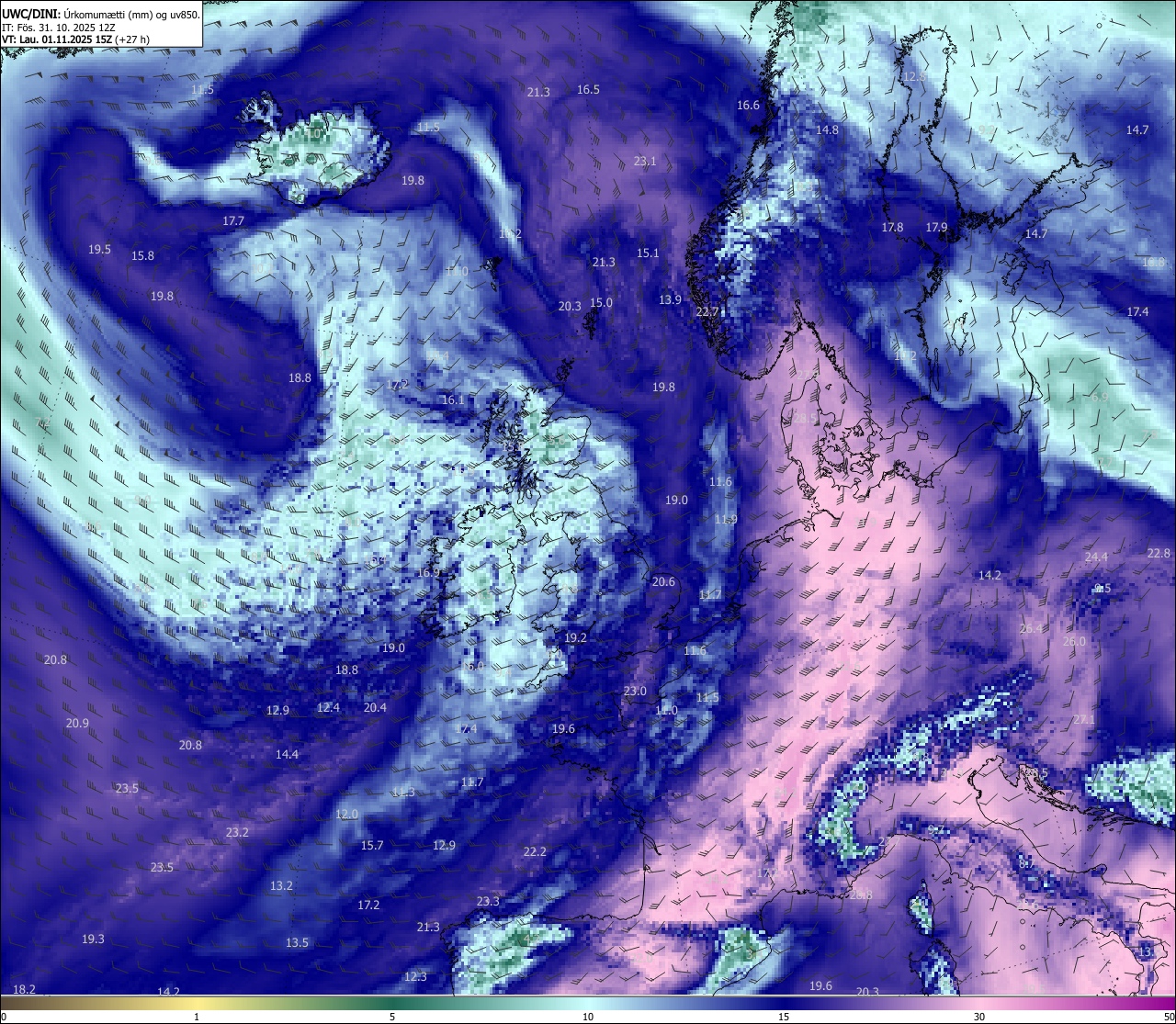Select the 24.4 value over eastern Europe

(x=1096, y=557)
